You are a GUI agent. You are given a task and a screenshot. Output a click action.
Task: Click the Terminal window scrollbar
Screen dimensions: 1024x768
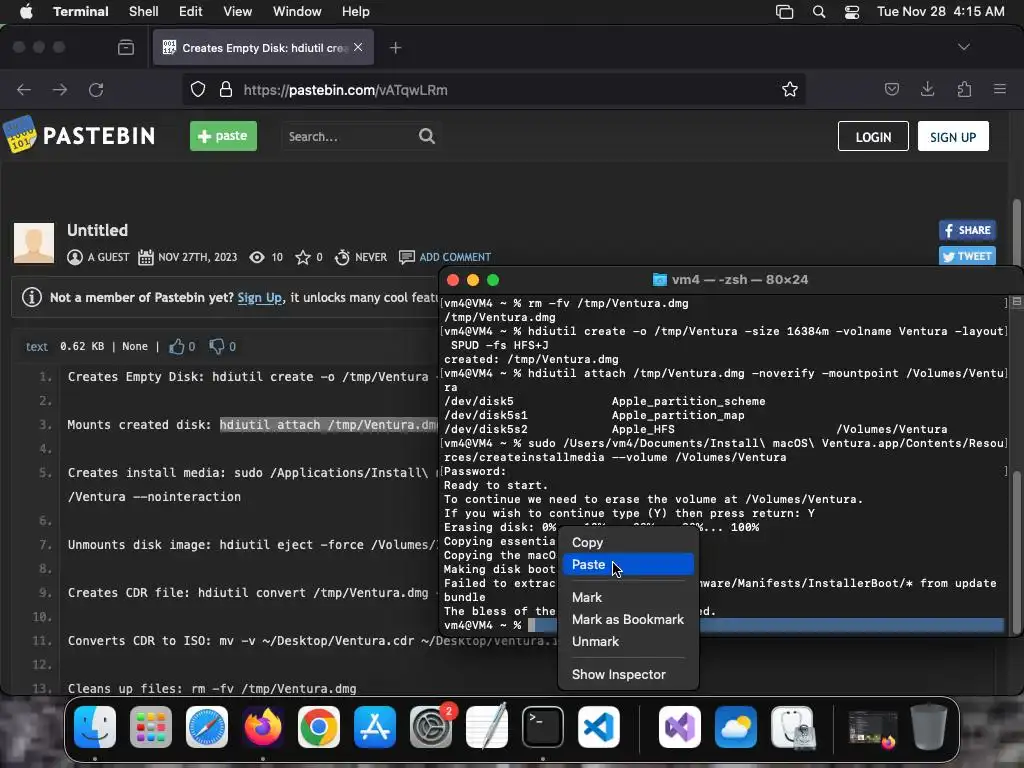(1016, 552)
